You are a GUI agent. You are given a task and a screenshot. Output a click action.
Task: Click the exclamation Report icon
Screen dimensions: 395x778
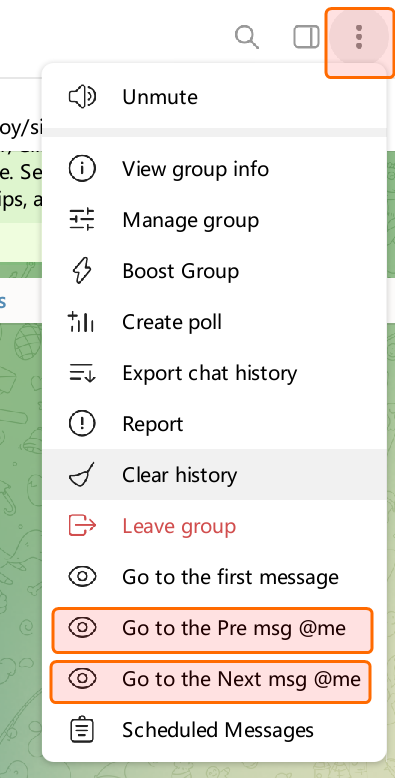pyautogui.click(x=82, y=424)
